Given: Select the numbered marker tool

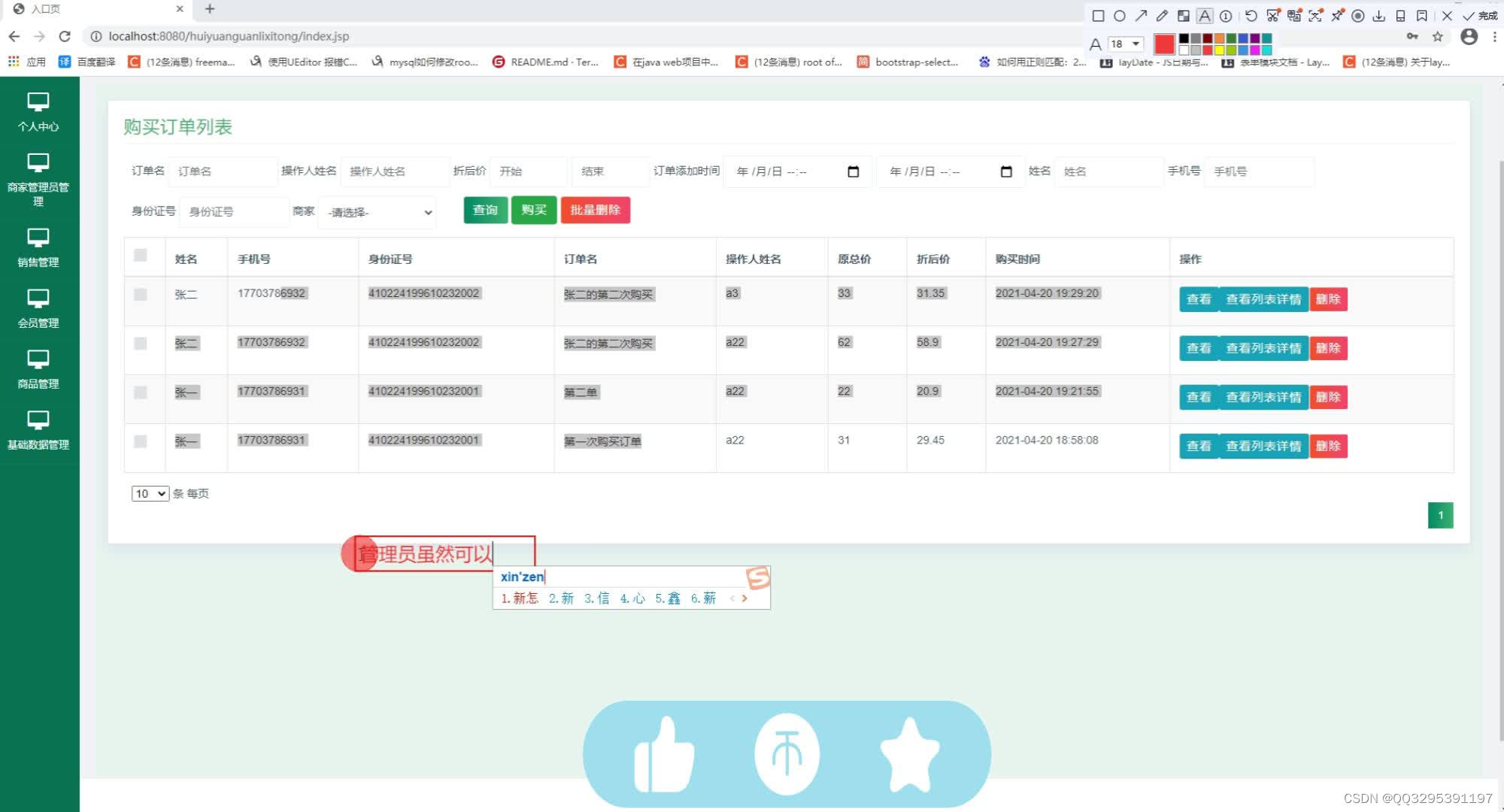Looking at the screenshot, I should click(1226, 16).
